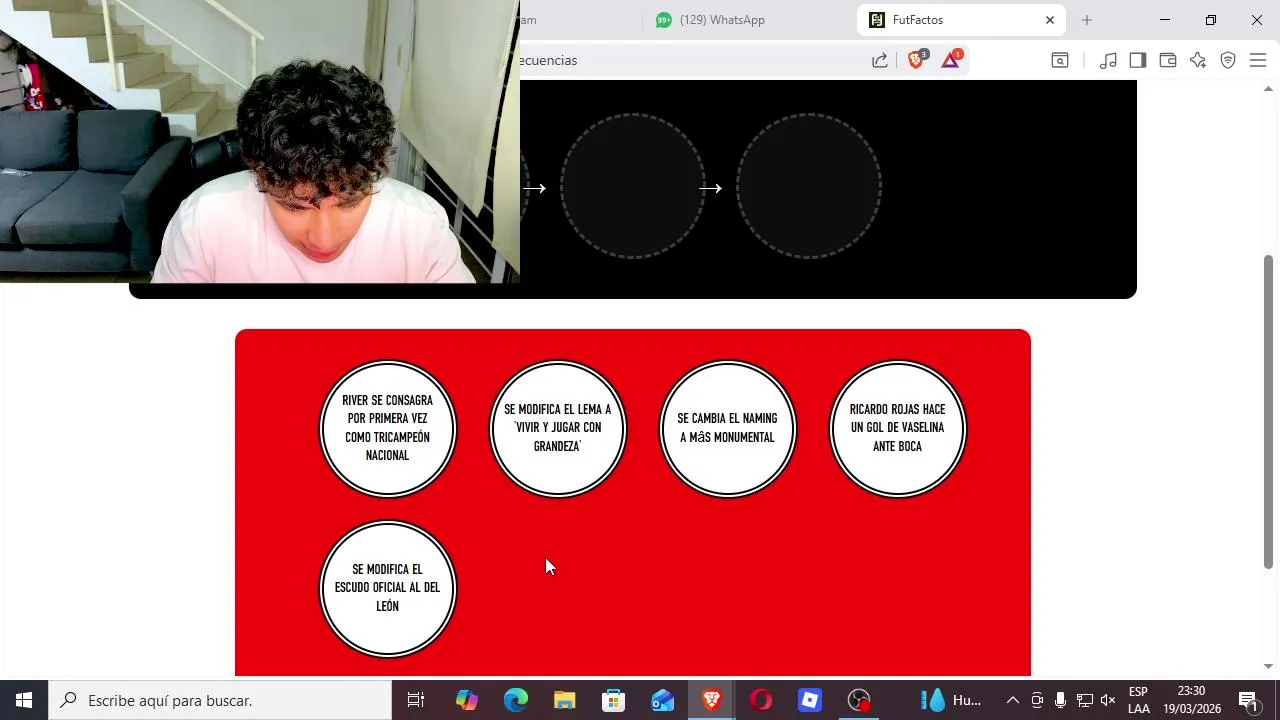
Task: Select 'Se modifica el escudo oficial' circle
Action: click(x=388, y=588)
